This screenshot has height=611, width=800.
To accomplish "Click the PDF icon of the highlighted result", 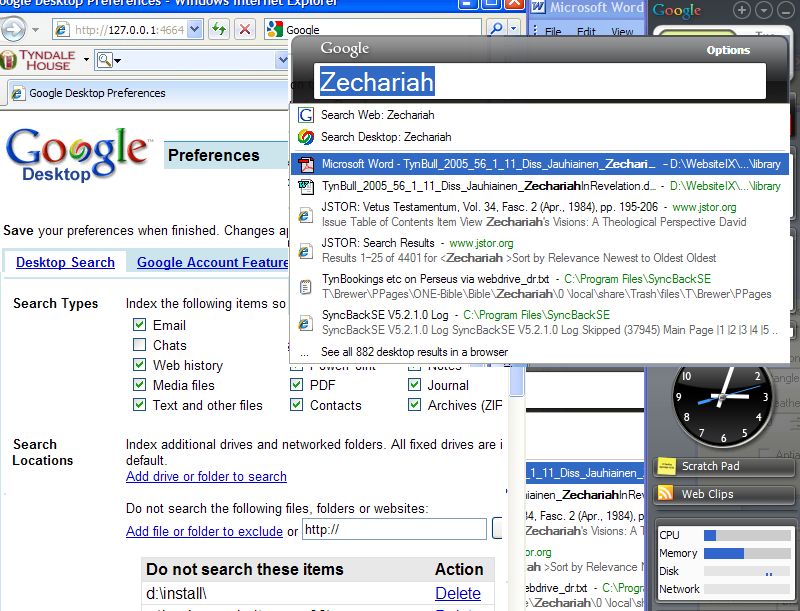I will point(306,164).
